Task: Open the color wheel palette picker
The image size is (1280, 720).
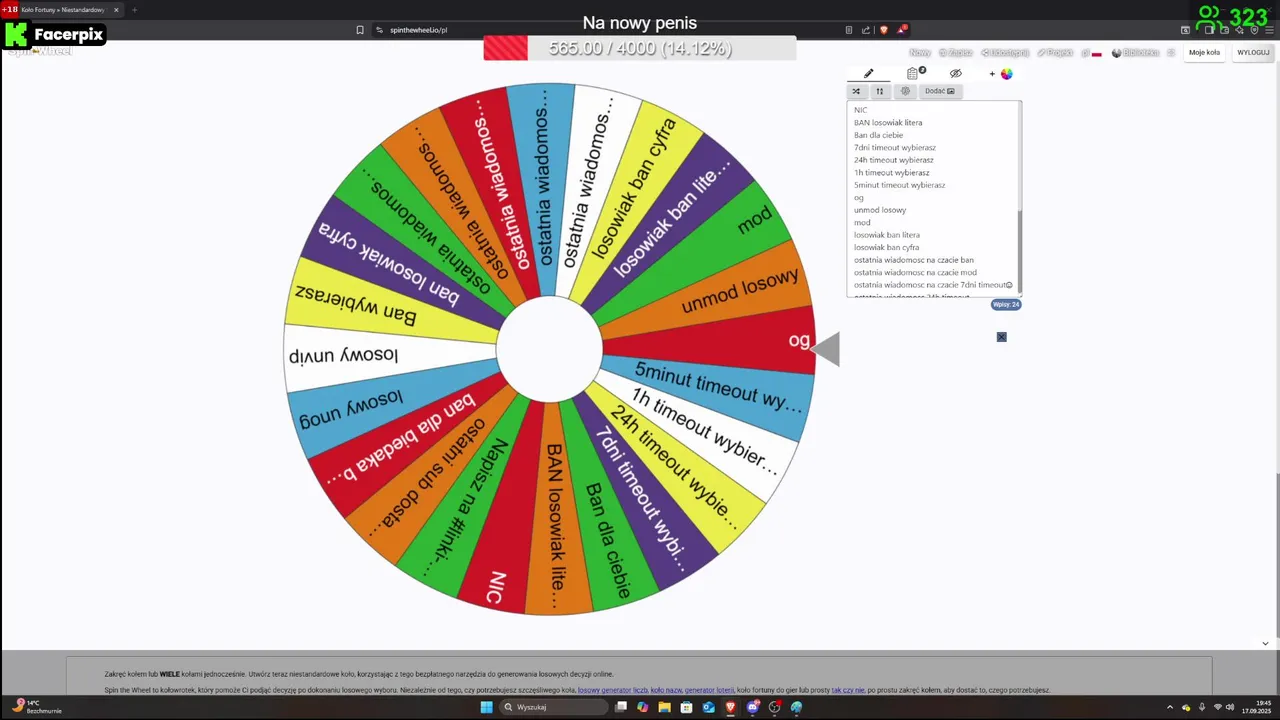Action: (x=1006, y=73)
